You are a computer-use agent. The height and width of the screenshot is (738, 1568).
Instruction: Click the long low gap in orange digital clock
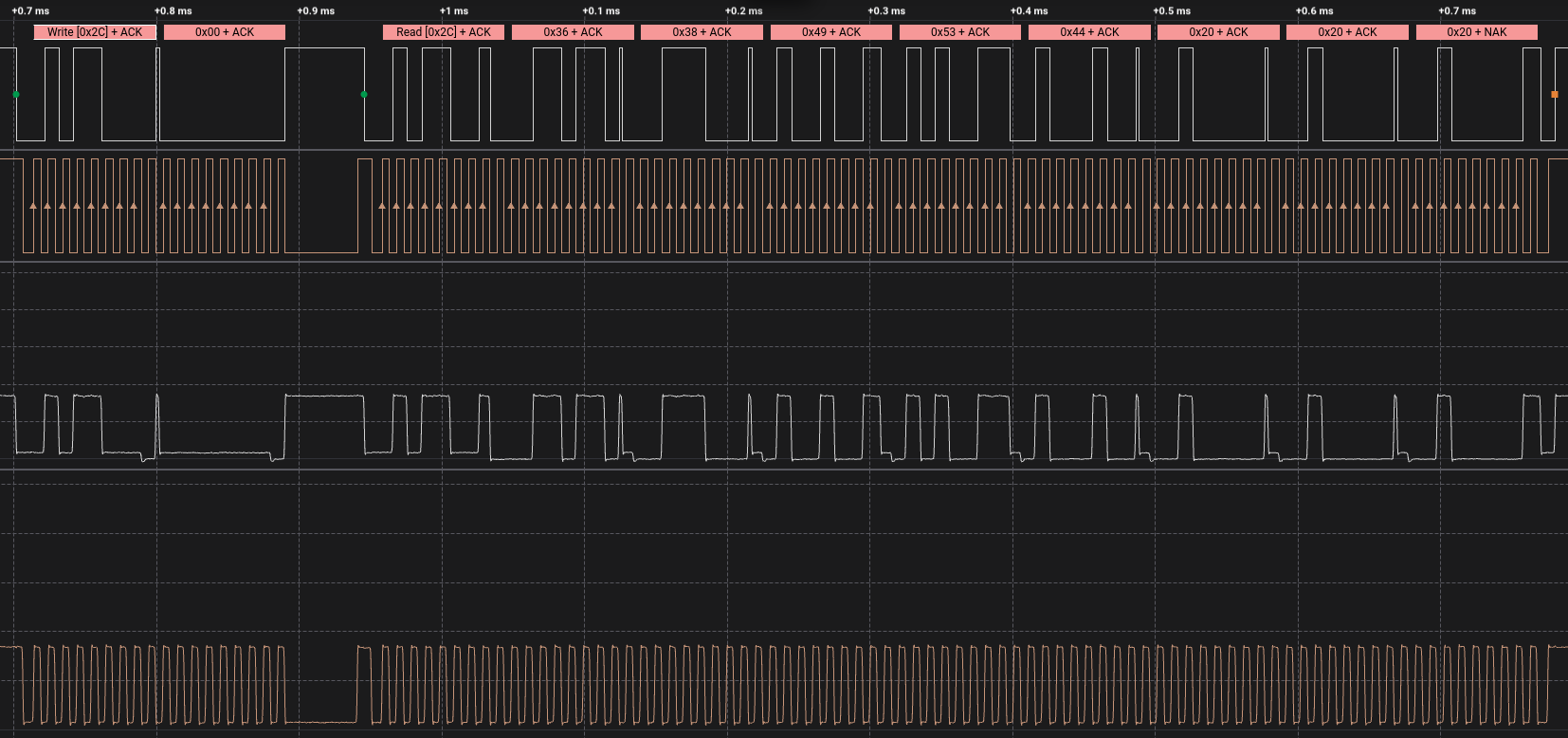point(321,252)
